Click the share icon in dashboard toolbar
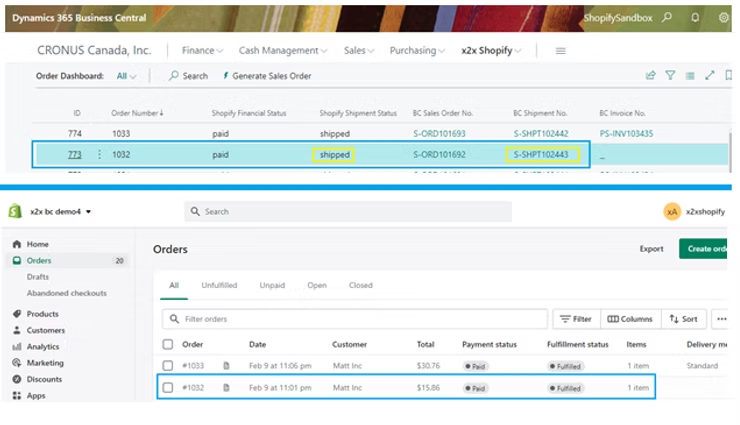 pos(651,75)
